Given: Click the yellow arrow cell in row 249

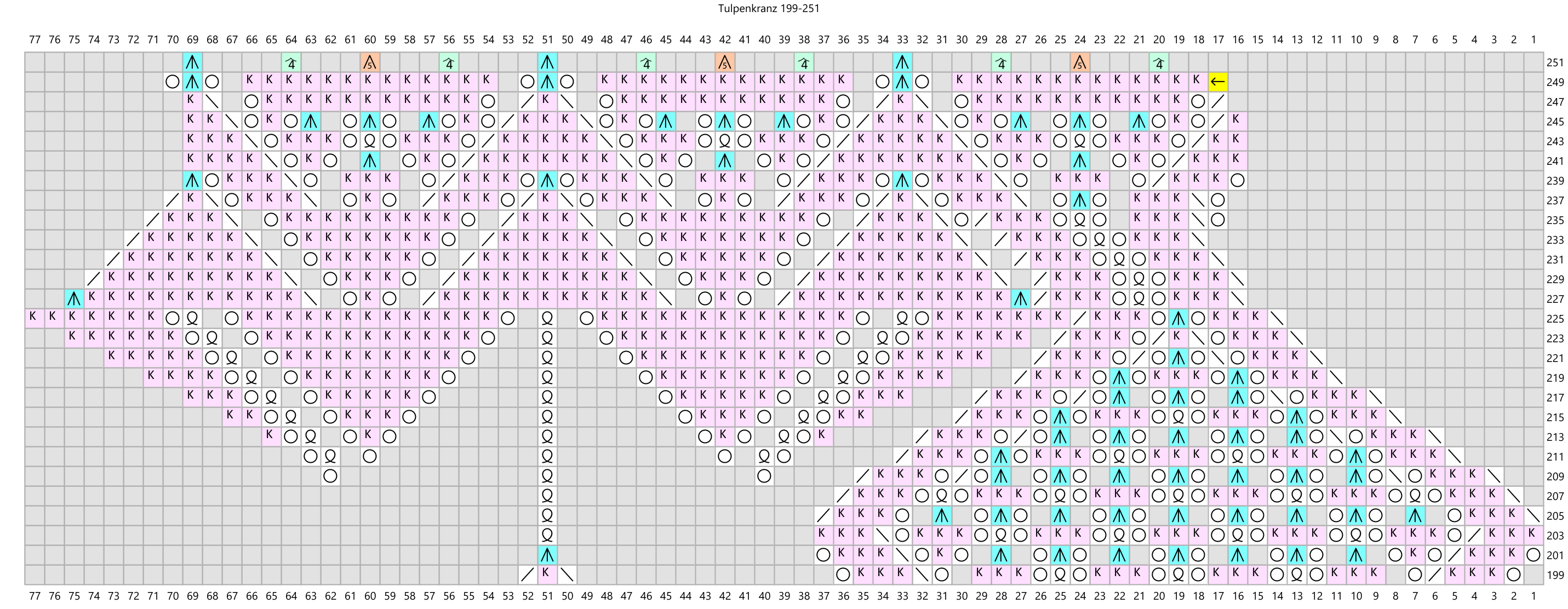Looking at the screenshot, I should 1218,82.
